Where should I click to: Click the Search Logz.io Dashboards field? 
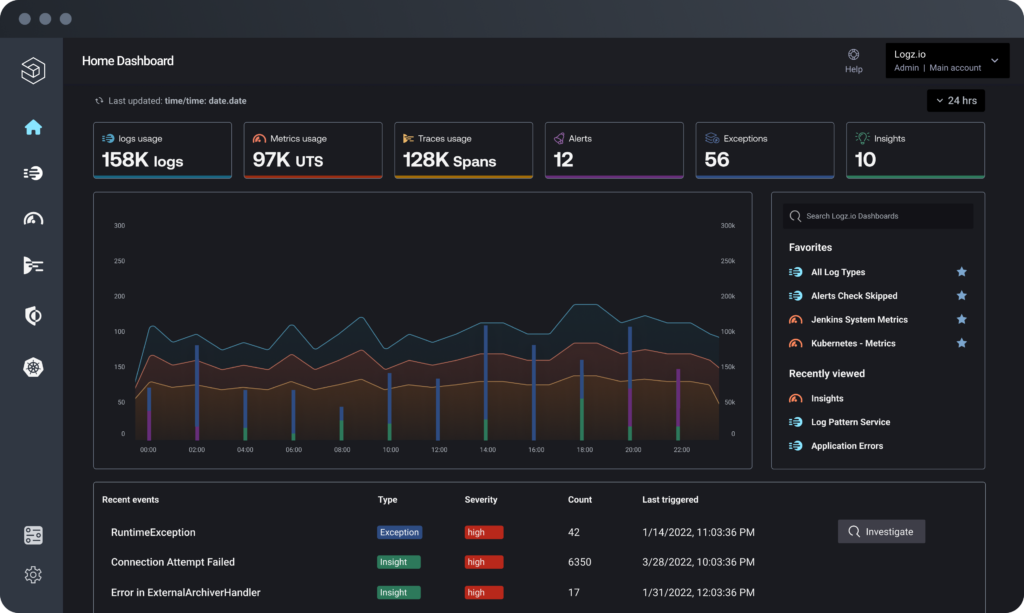(877, 216)
